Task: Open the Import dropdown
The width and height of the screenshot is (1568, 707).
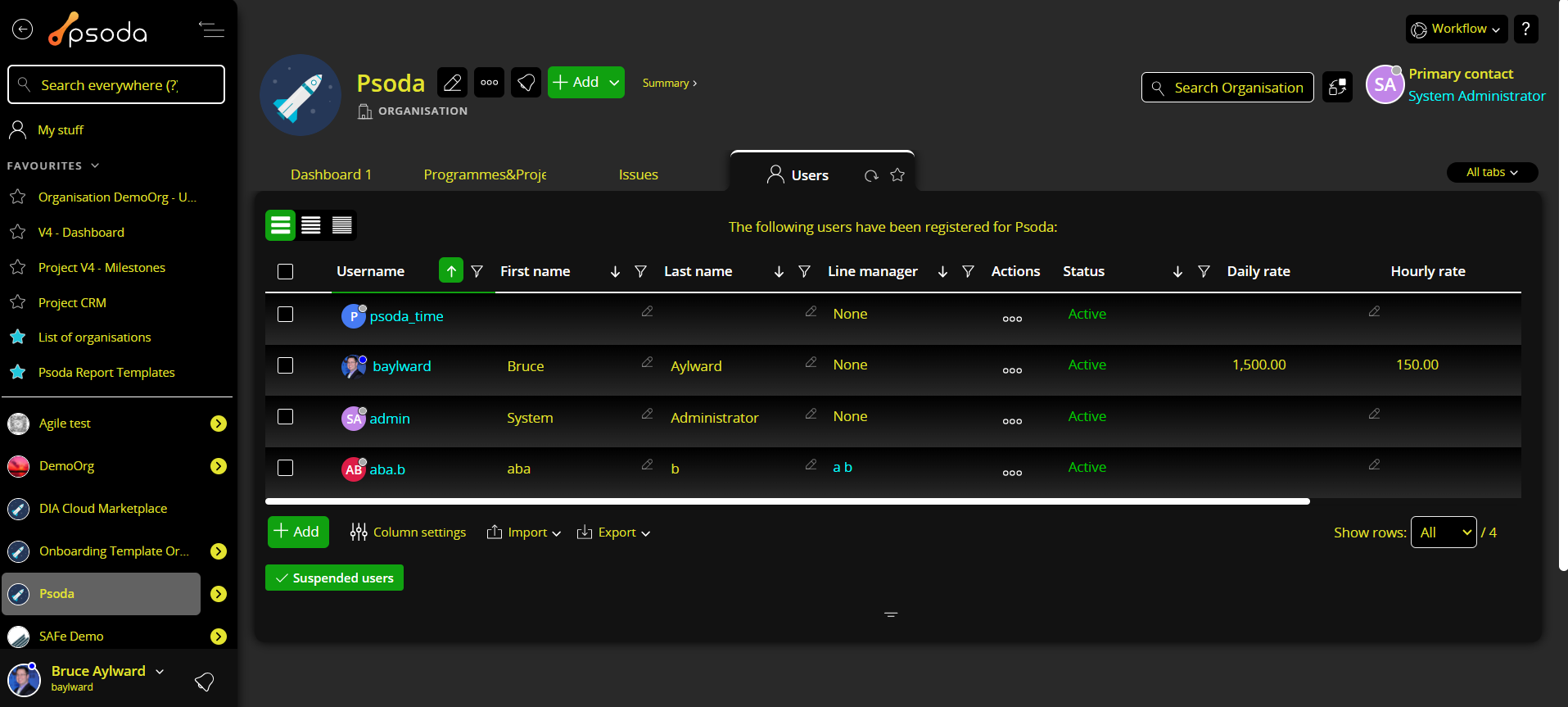Action: [524, 533]
